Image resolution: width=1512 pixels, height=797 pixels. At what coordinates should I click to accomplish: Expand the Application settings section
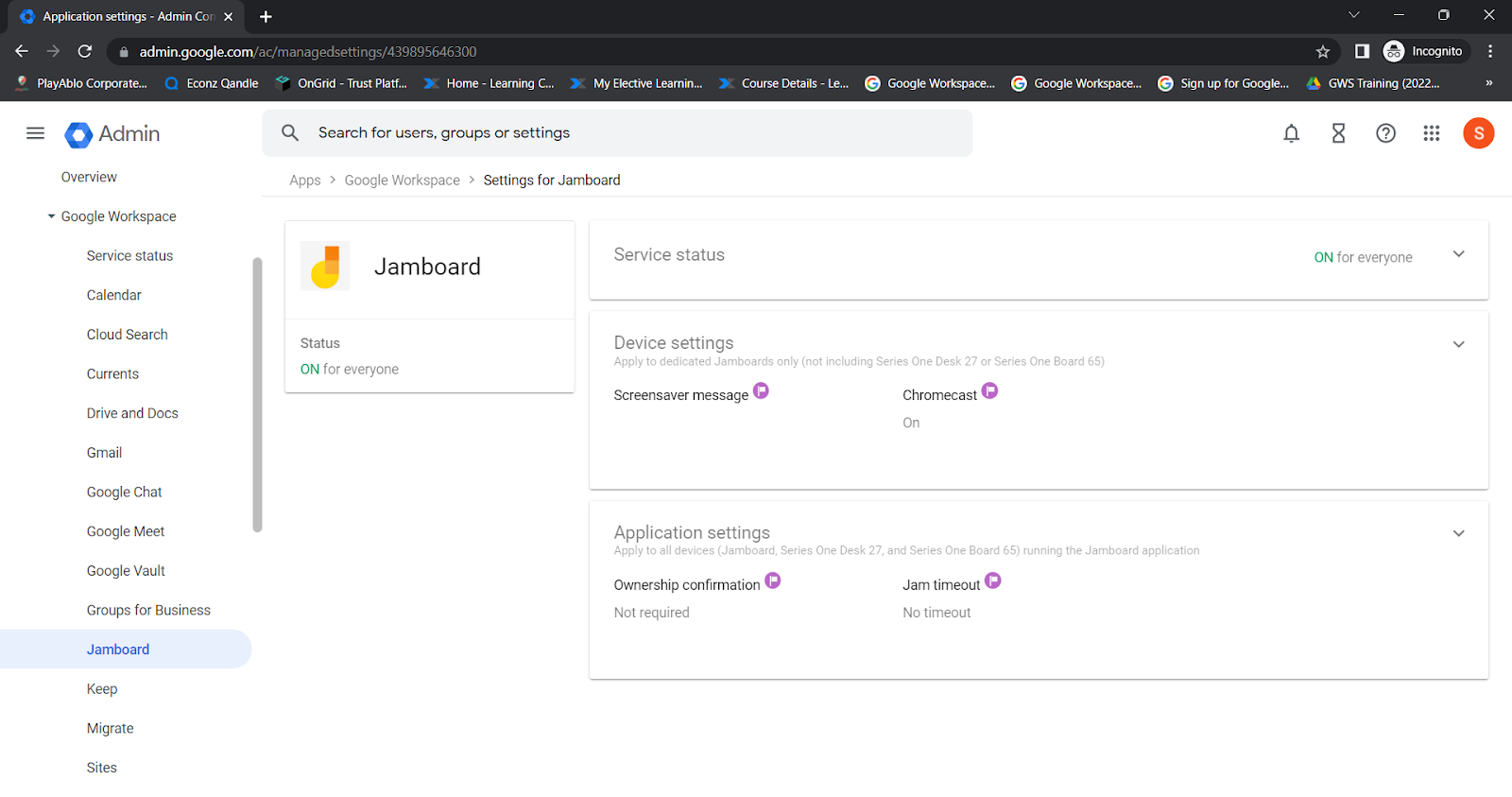pyautogui.click(x=1459, y=533)
